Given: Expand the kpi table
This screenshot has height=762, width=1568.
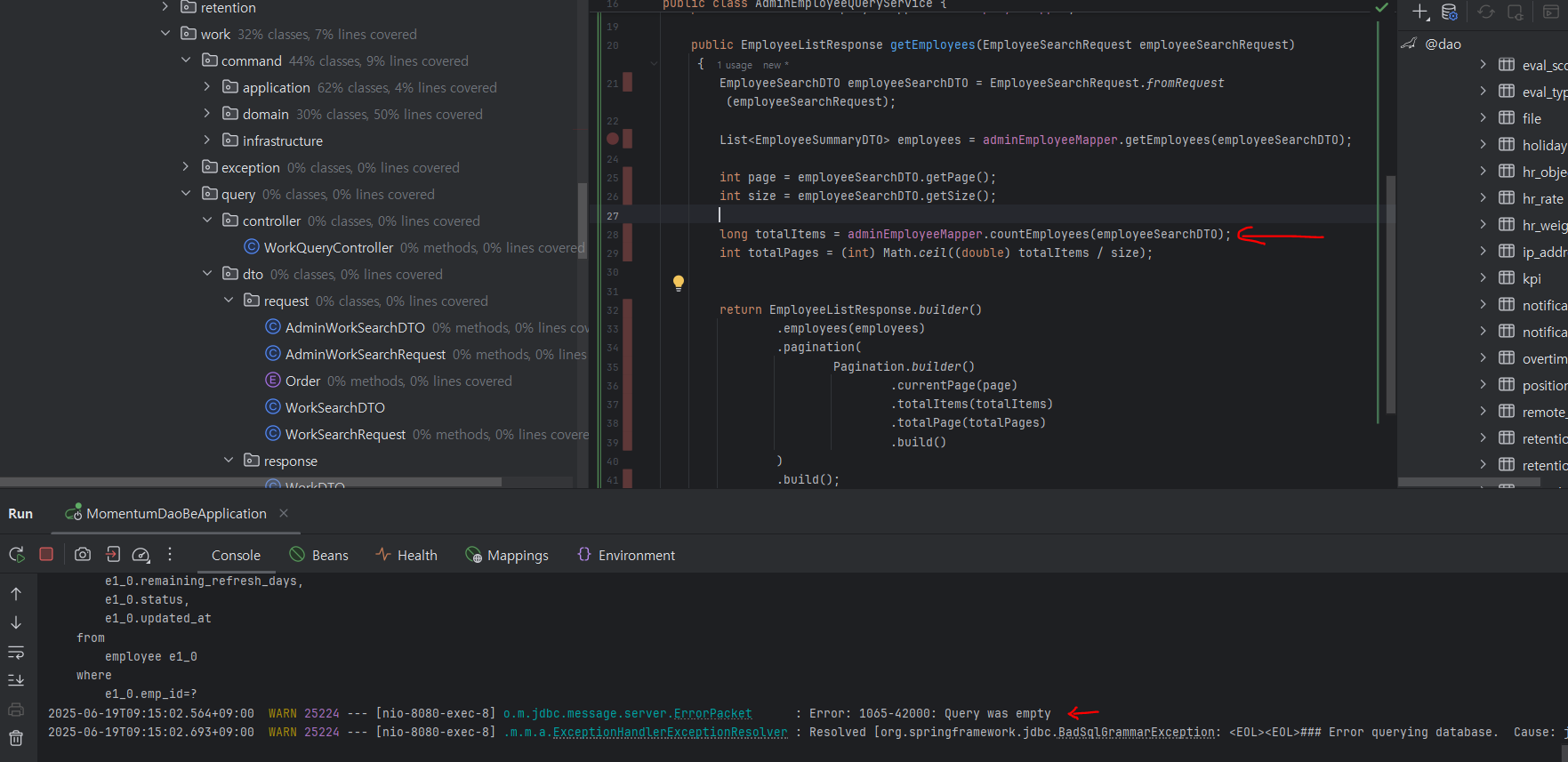Looking at the screenshot, I should (x=1483, y=277).
